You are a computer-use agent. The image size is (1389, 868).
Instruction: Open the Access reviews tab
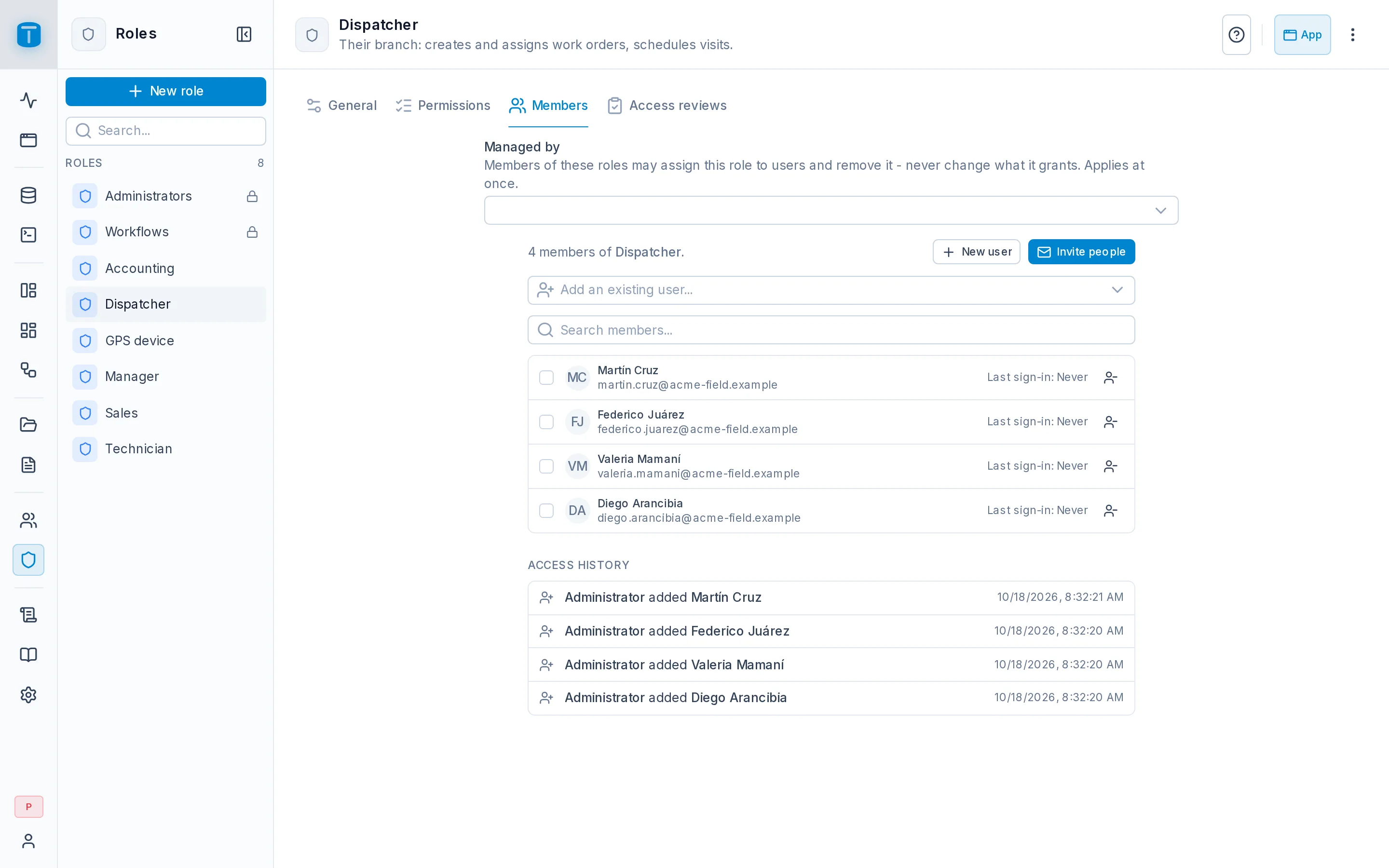[x=667, y=106]
